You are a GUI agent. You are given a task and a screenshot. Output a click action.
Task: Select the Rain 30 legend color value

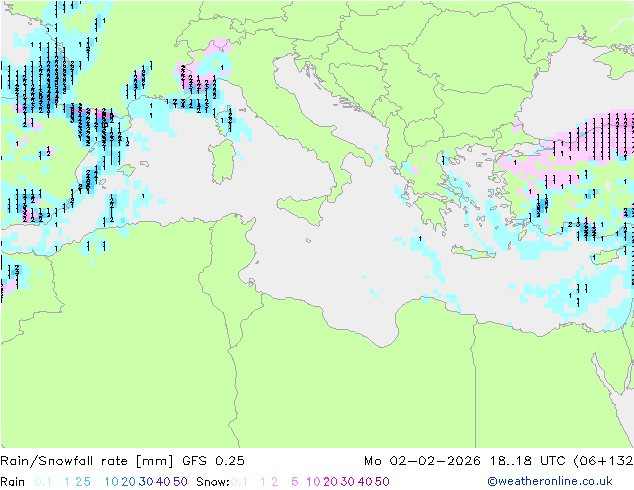[146, 482]
